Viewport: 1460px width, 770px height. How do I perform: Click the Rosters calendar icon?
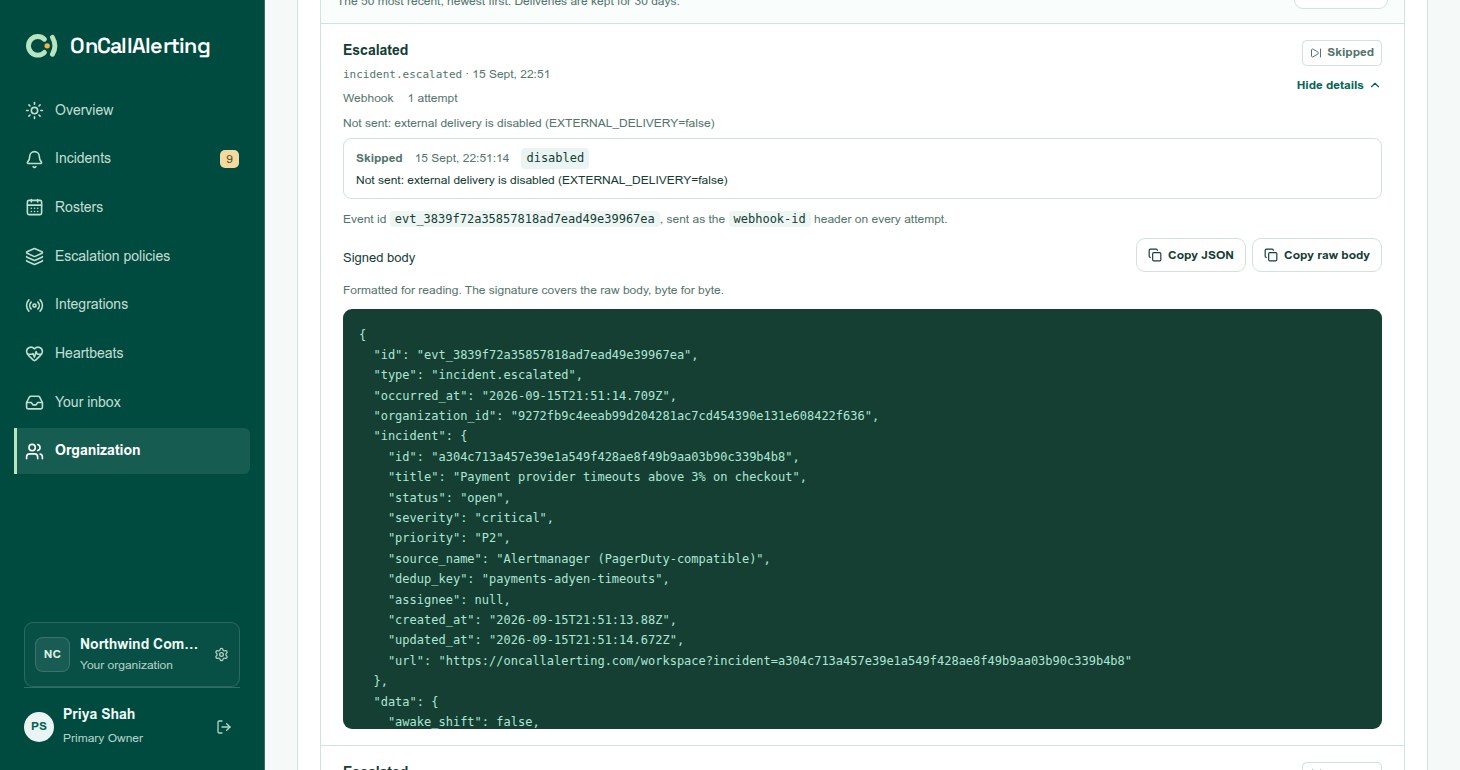(x=35, y=207)
